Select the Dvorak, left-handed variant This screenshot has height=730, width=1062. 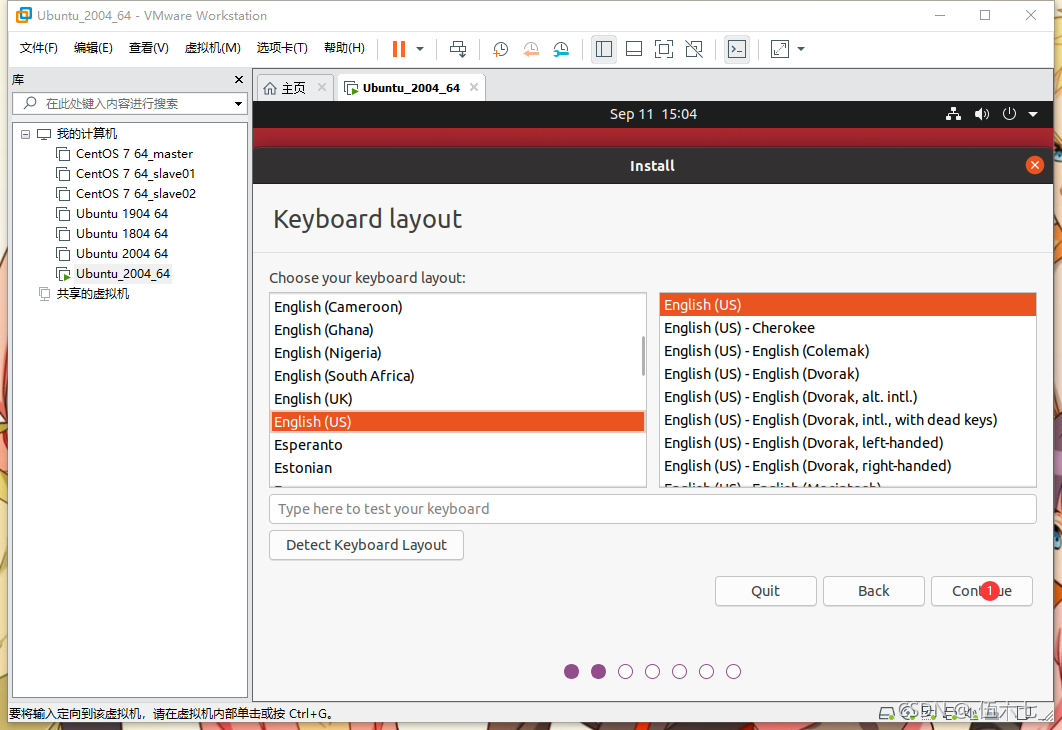847,443
